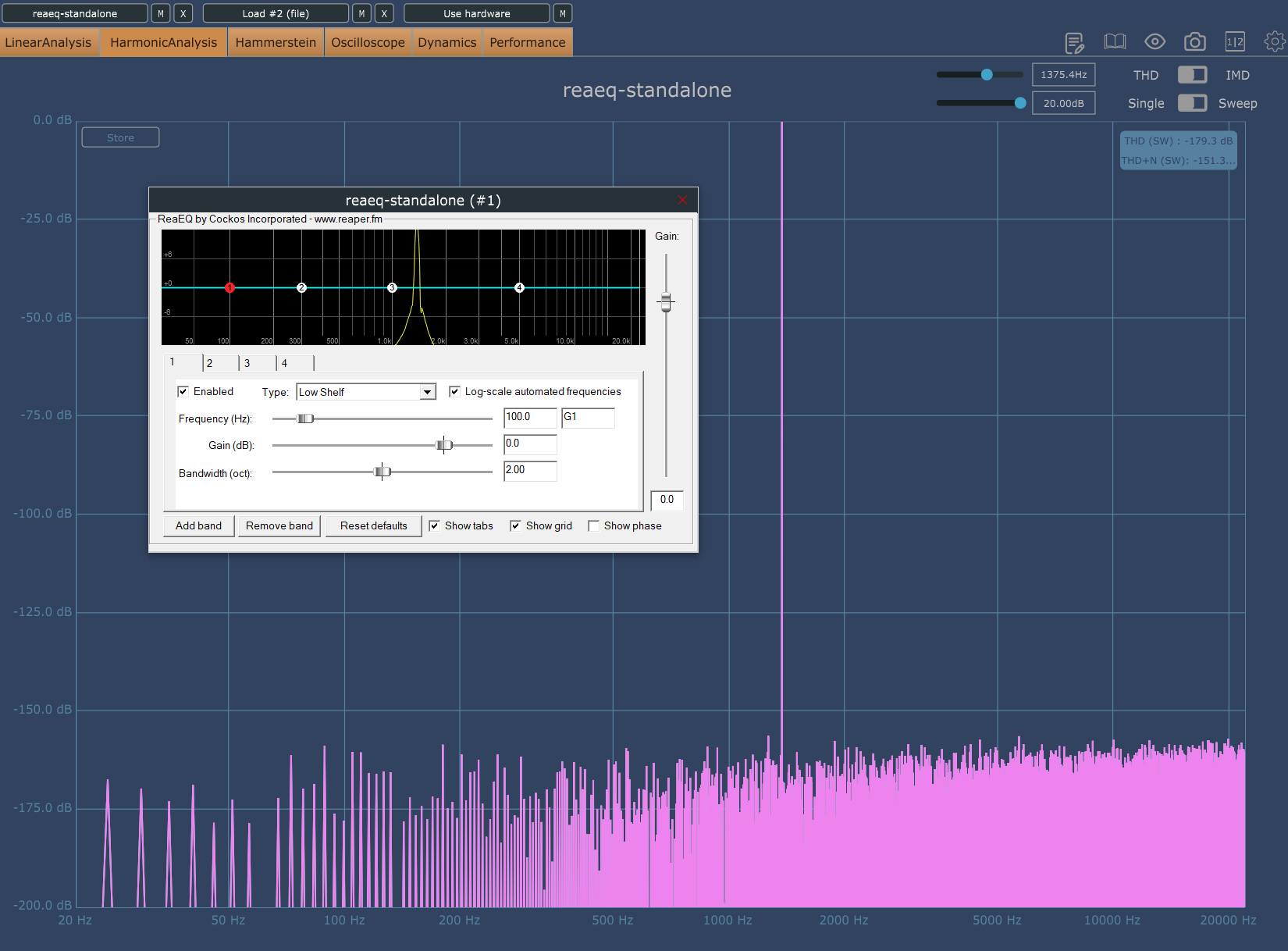Click the 1375.4Hz frequency field
Screen dimensions: 1288x951
click(1063, 75)
